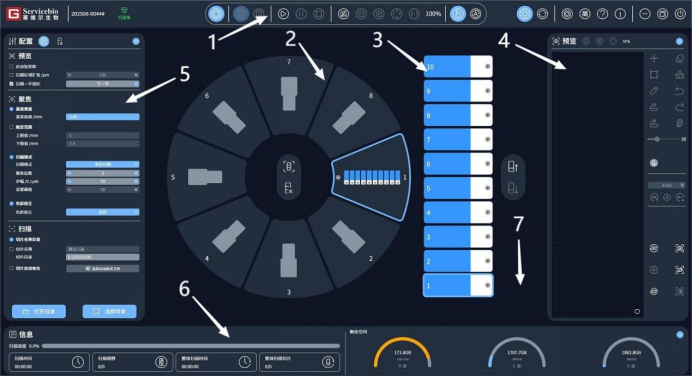Click the circled A auto-mode icon
This screenshot has width=693, height=377.
pos(476,14)
